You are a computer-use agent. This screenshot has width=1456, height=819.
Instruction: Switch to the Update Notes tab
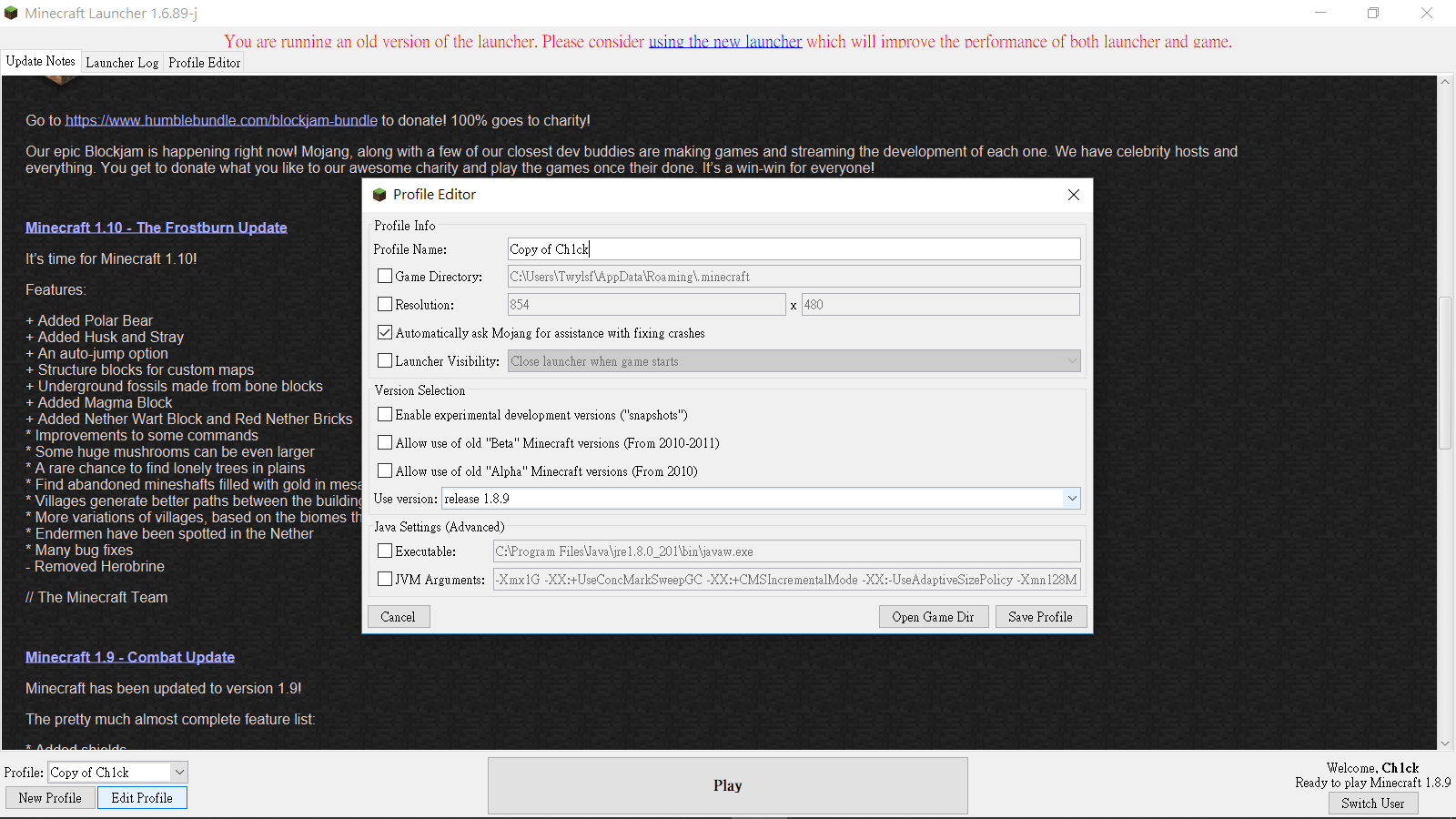click(41, 61)
